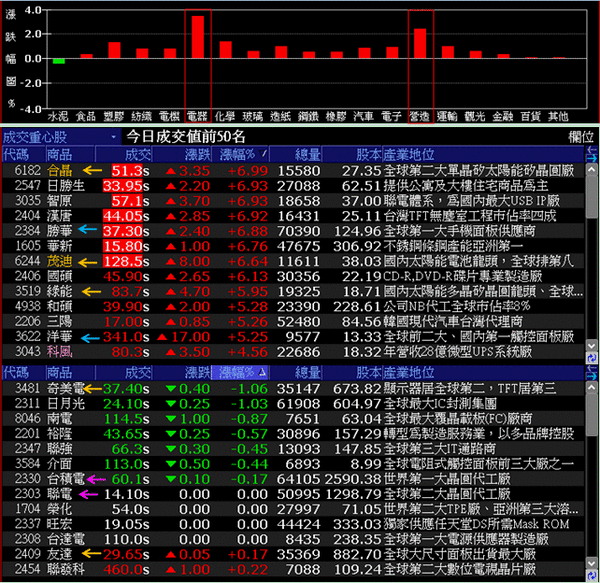Select stock row 2547 日勝生

pyautogui.click(x=293, y=186)
